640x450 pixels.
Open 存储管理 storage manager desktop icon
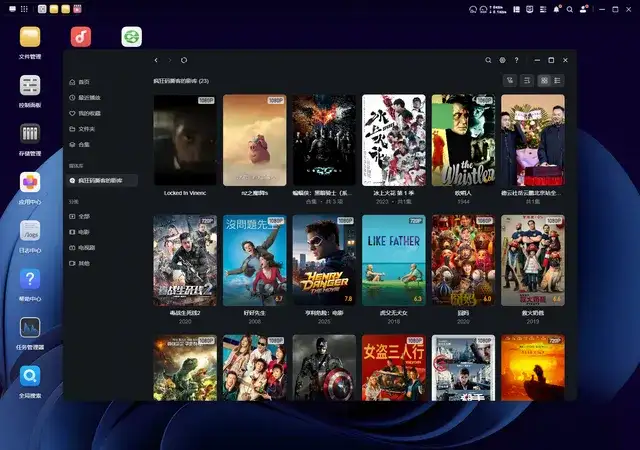30,139
